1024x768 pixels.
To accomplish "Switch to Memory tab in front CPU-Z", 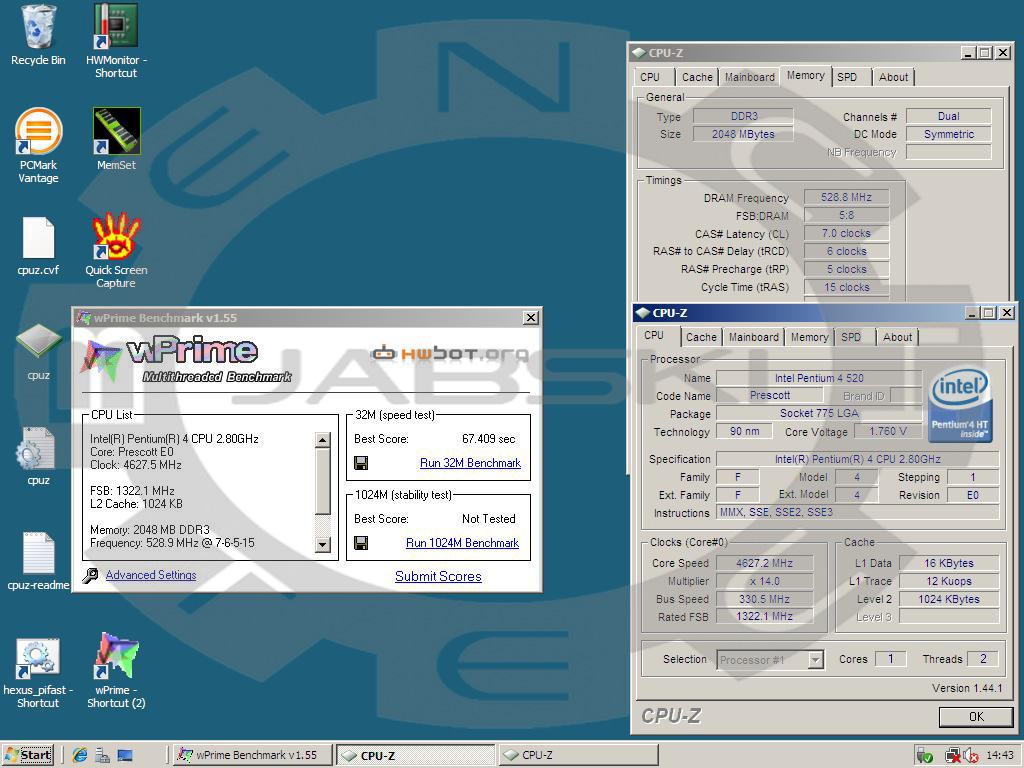I will (x=809, y=337).
